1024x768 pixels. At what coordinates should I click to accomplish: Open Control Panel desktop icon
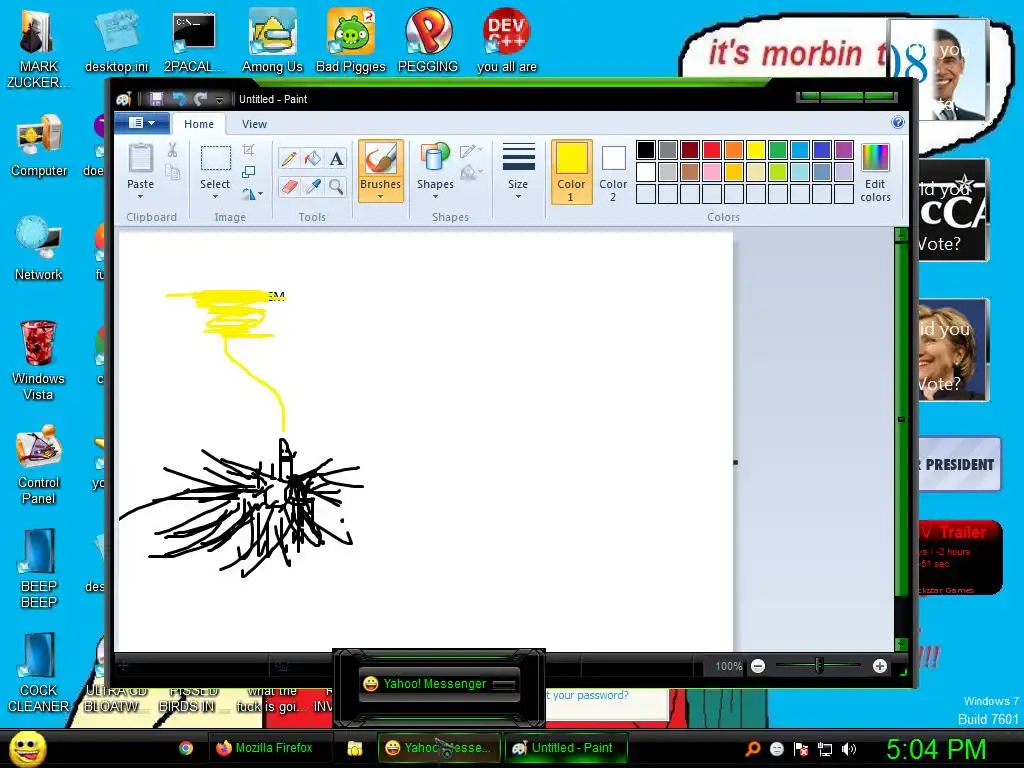pyautogui.click(x=39, y=464)
